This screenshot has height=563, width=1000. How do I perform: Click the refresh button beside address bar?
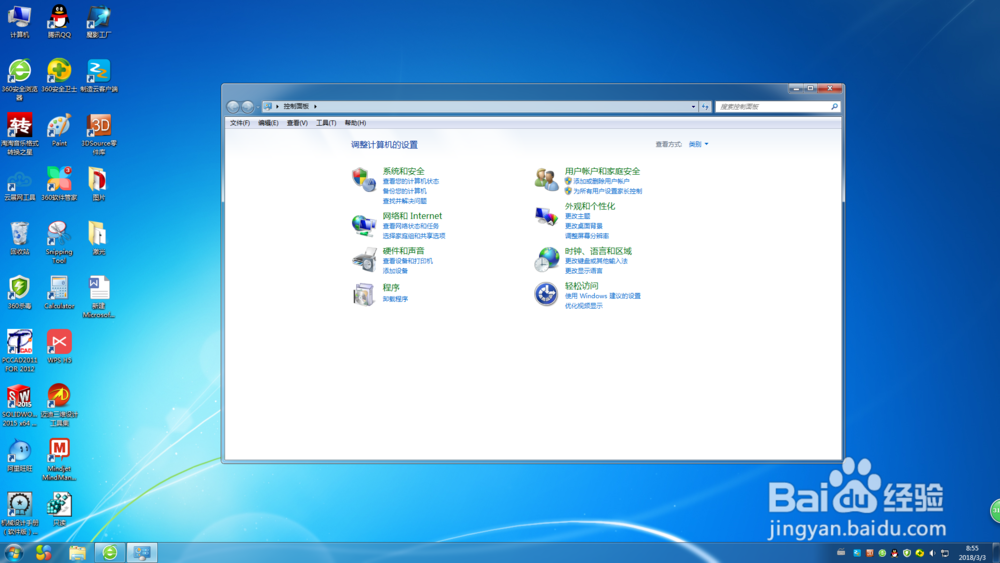pyautogui.click(x=705, y=106)
